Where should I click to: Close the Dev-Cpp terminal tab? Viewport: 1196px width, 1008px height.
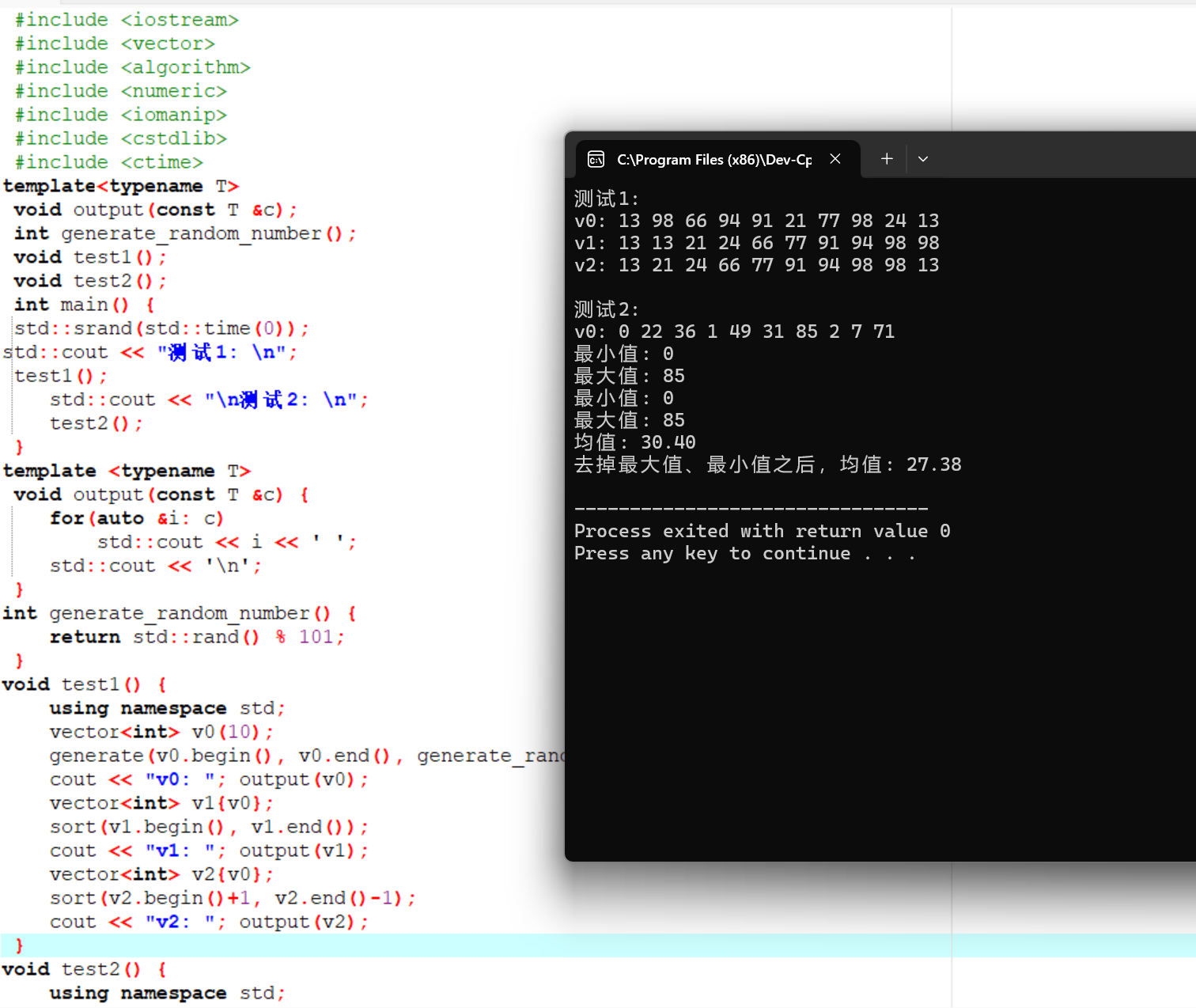click(835, 159)
